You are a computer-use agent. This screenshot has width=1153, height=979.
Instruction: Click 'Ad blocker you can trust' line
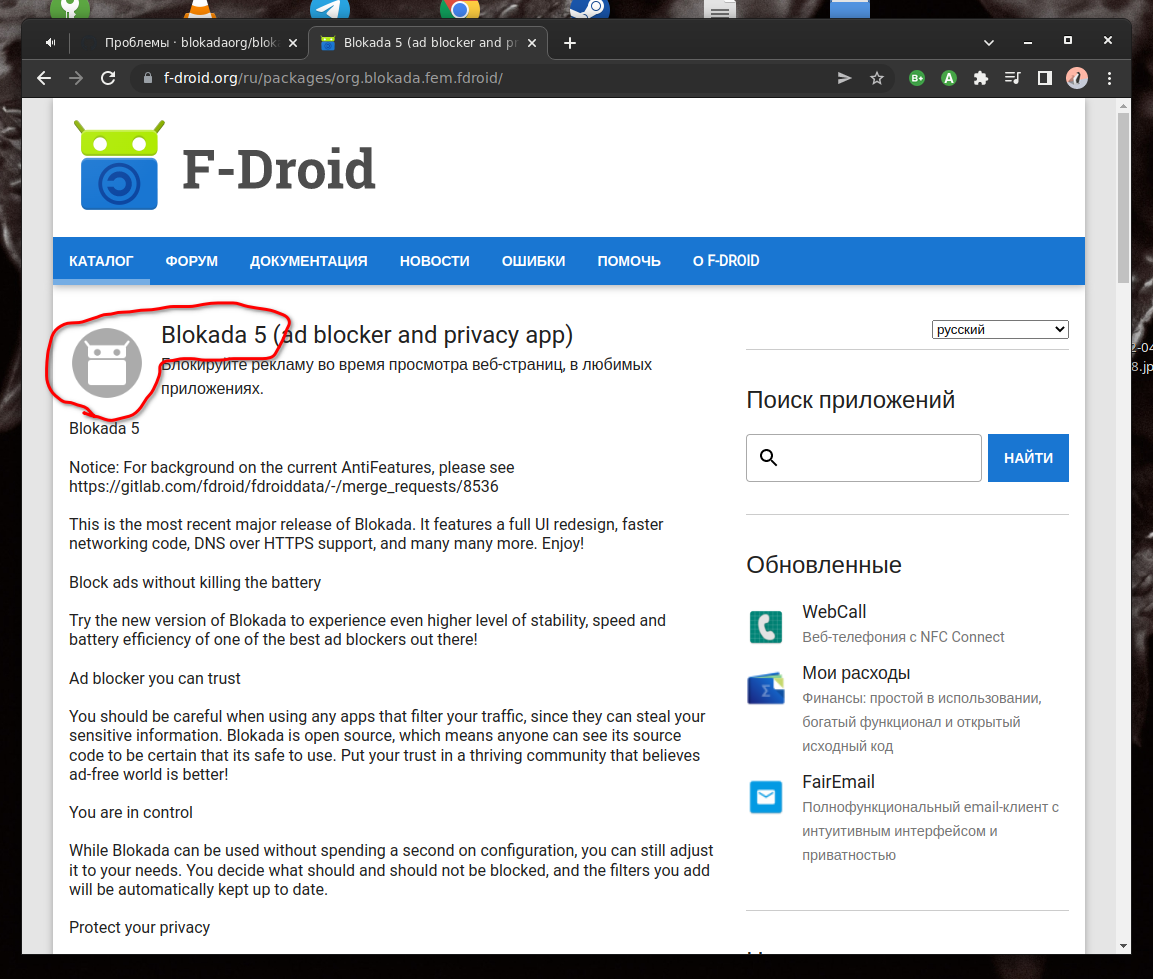[x=154, y=678]
